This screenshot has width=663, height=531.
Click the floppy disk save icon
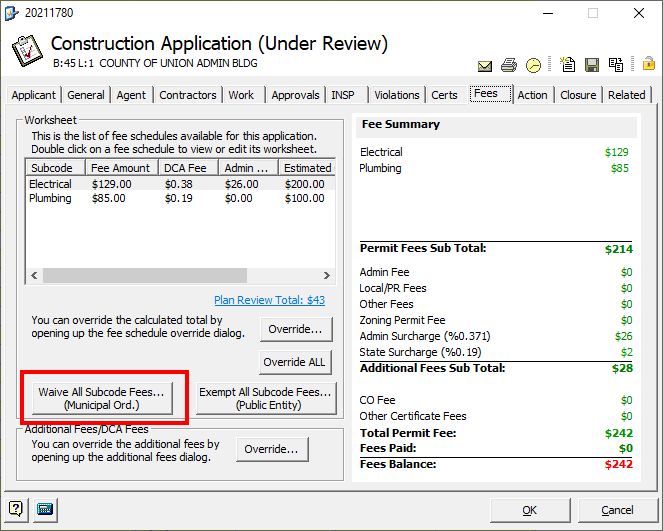point(592,65)
